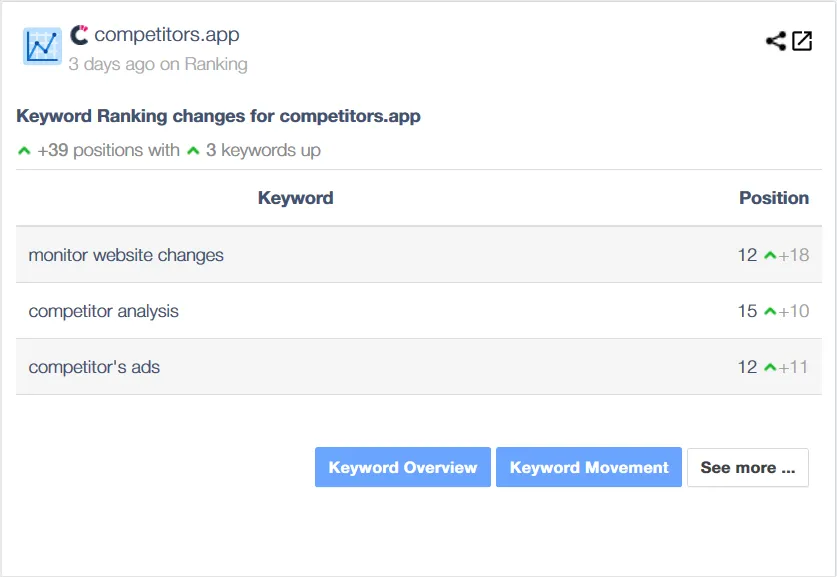Select the monitor website changes keyword
Viewport: 837px width, 577px height.
126,255
